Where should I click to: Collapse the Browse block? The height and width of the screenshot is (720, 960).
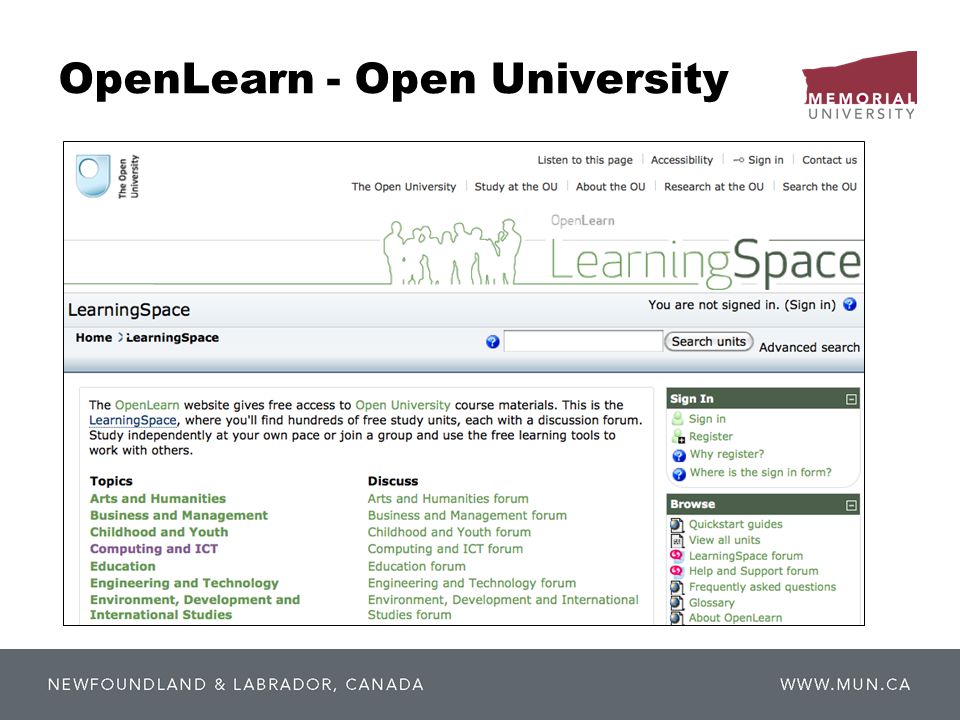coord(851,505)
